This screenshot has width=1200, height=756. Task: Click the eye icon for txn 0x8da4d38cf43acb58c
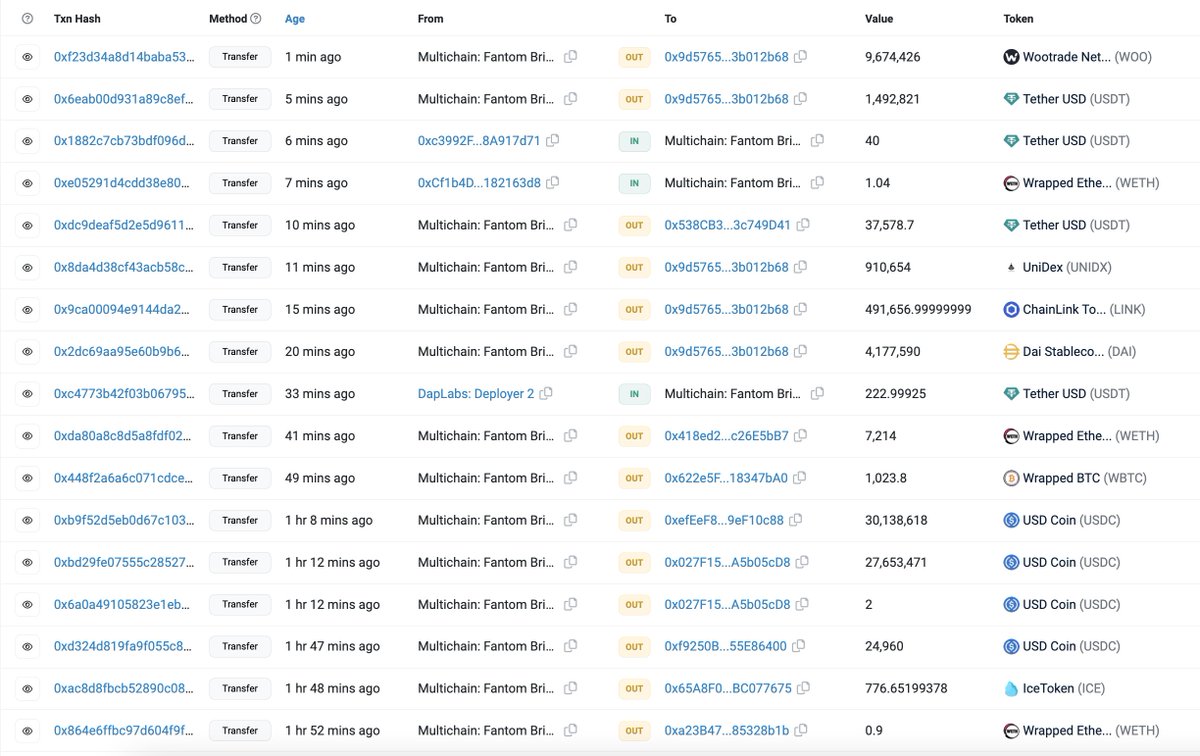[28, 267]
